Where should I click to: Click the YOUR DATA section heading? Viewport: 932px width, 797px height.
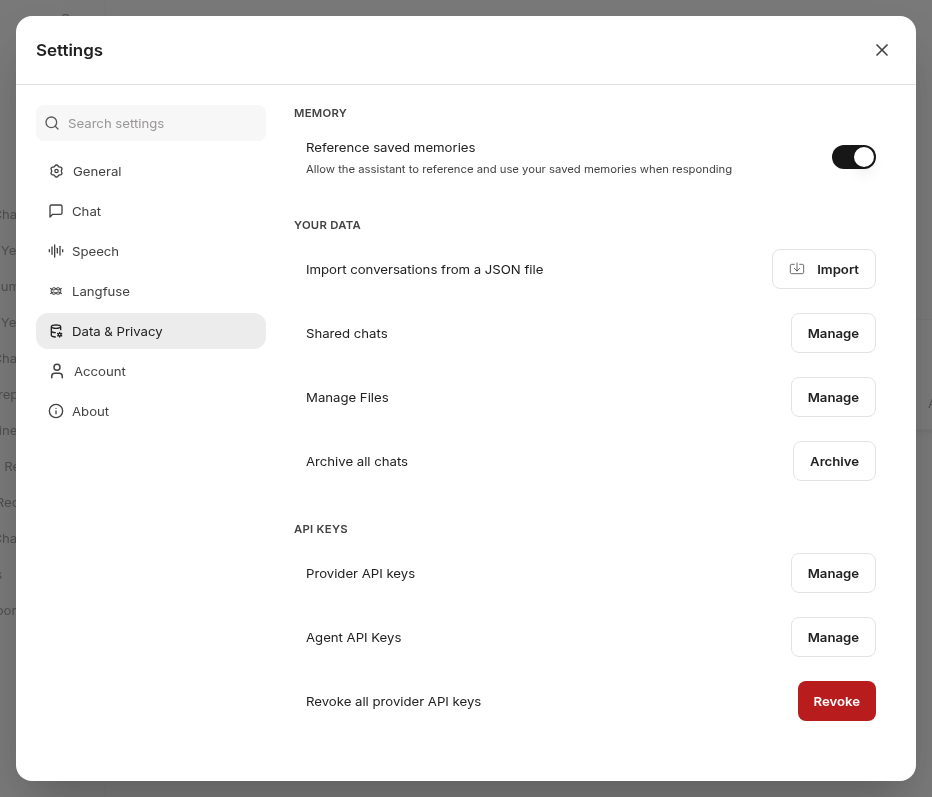328,225
